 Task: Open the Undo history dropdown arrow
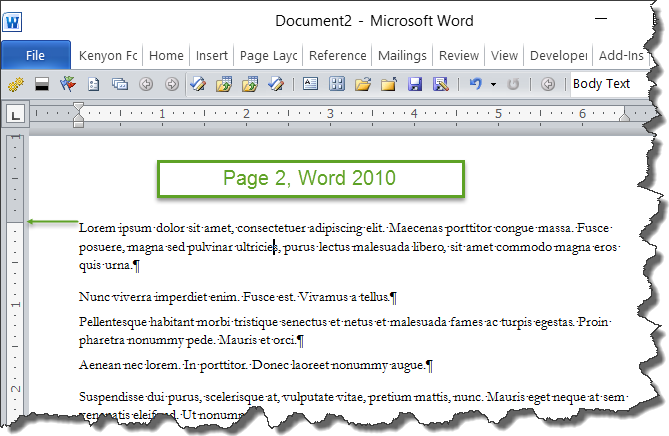(493, 84)
